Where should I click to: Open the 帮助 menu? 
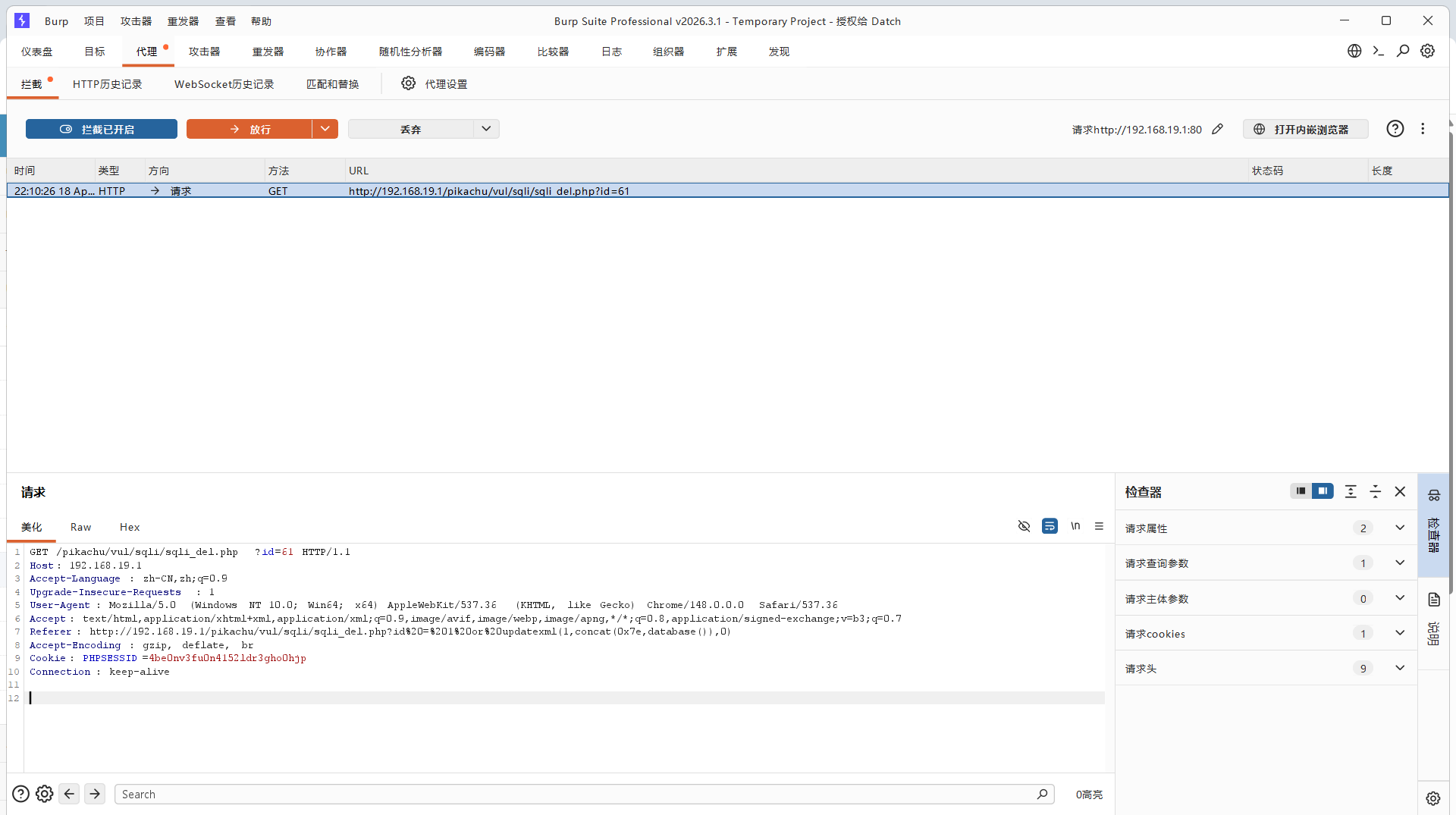(x=261, y=21)
